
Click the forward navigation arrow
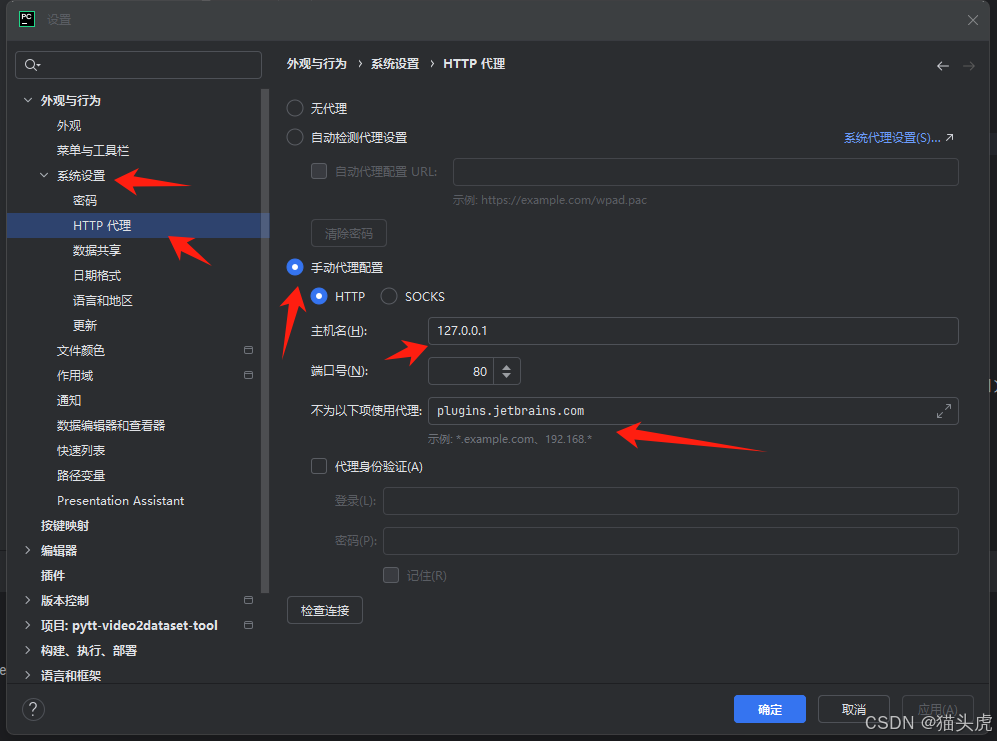click(x=968, y=65)
